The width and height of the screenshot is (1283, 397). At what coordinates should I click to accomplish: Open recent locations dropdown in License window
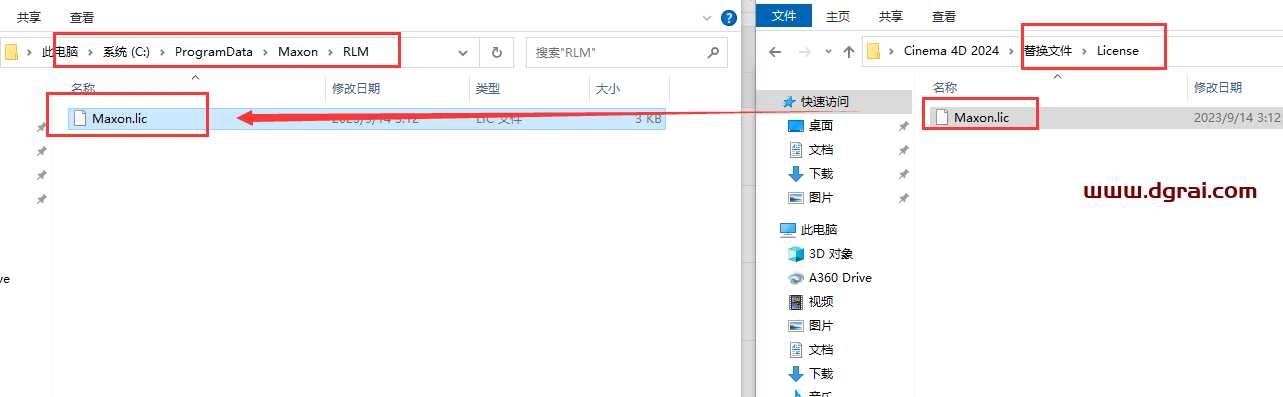[x=829, y=51]
